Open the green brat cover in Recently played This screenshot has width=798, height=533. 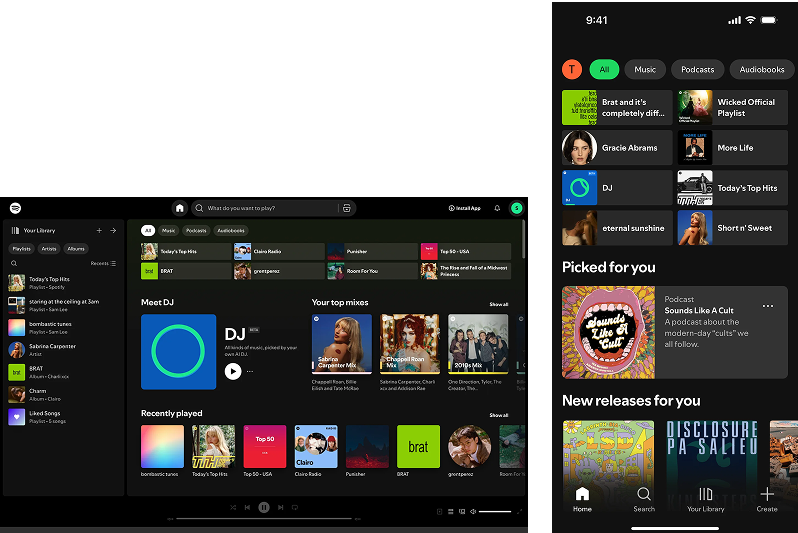[418, 446]
